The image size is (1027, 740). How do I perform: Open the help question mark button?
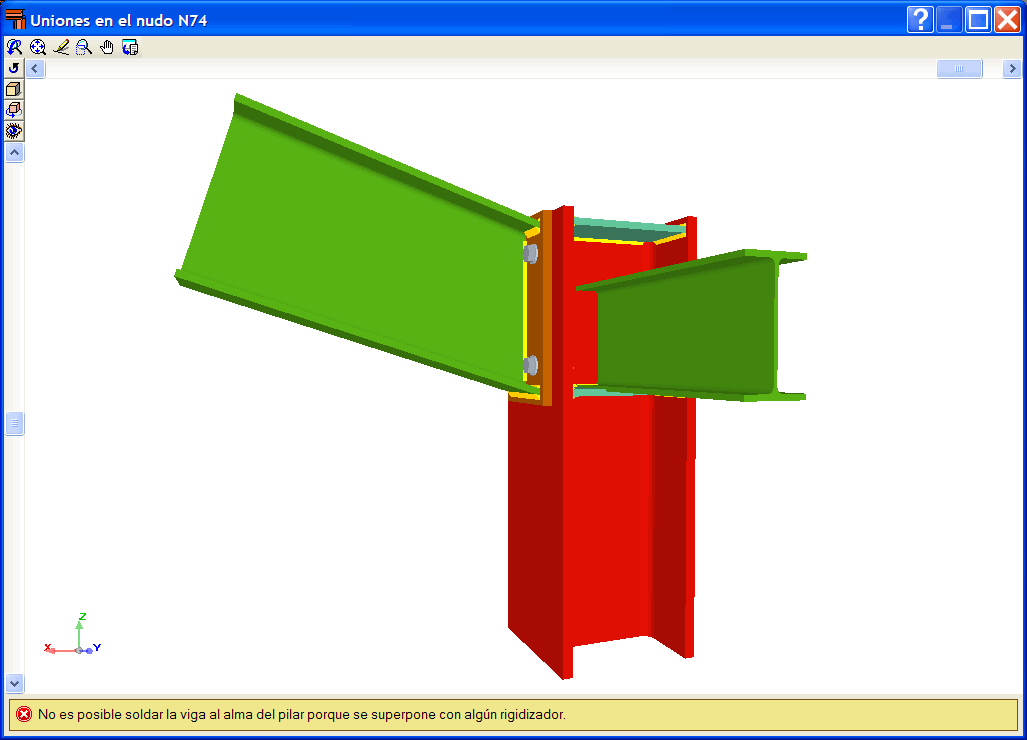(x=920, y=20)
